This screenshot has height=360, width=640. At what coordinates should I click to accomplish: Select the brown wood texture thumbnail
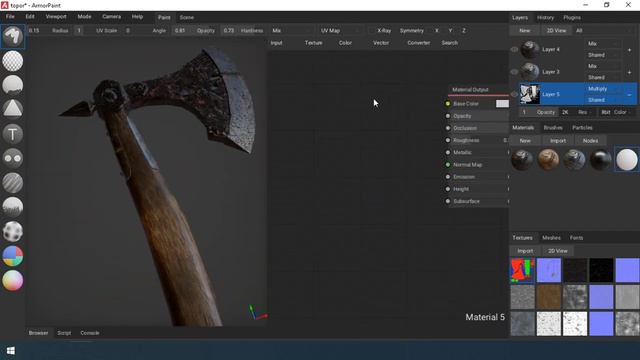point(549,297)
